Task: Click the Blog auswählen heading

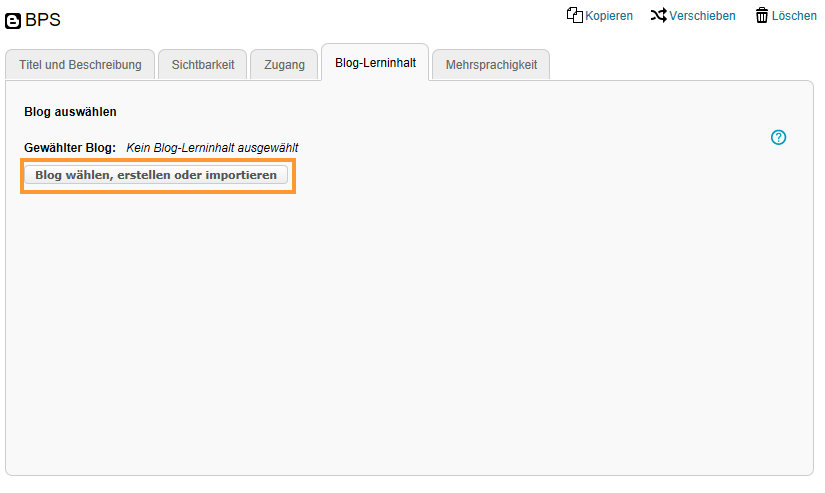Action: (71, 112)
